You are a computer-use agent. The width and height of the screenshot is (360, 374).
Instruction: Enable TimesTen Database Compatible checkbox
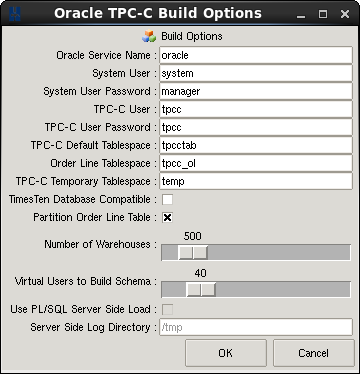click(x=167, y=200)
